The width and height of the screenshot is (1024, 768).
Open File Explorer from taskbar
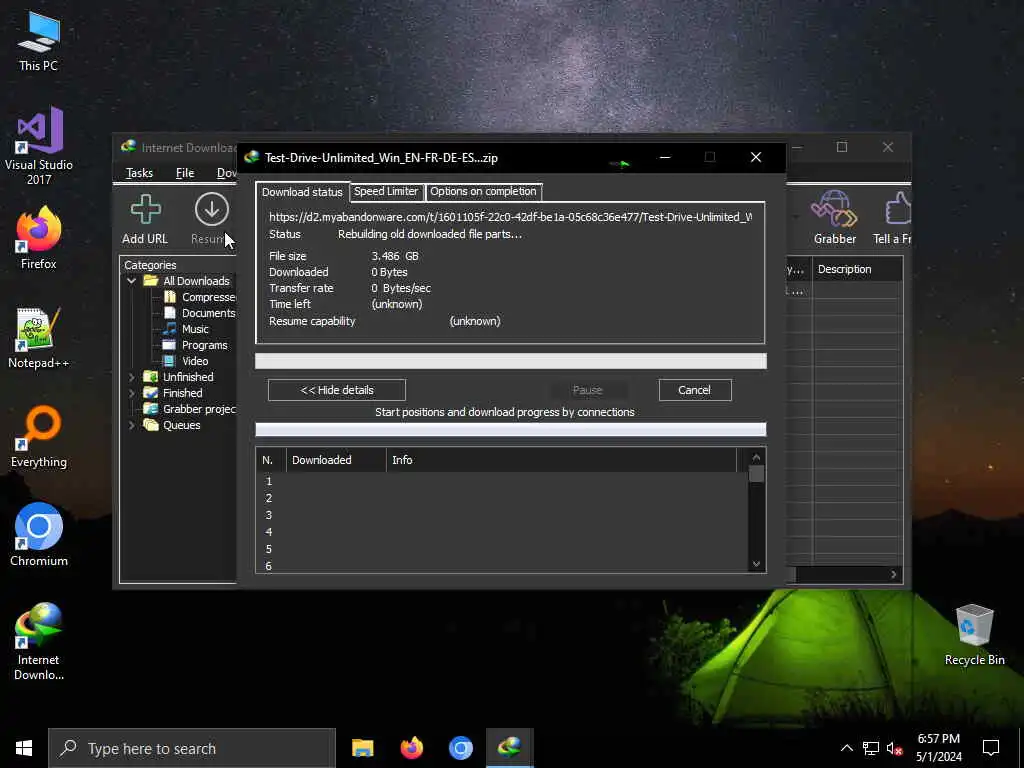(362, 748)
